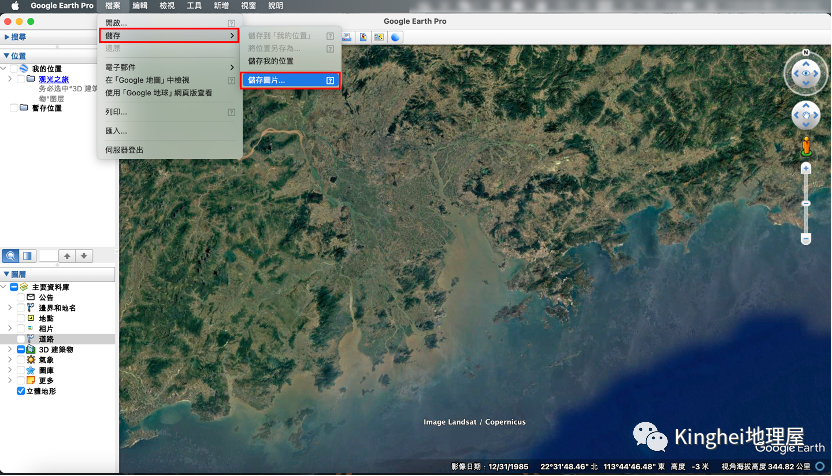Click the search magnifier icon in places panel
This screenshot has width=832, height=476.
[10, 256]
